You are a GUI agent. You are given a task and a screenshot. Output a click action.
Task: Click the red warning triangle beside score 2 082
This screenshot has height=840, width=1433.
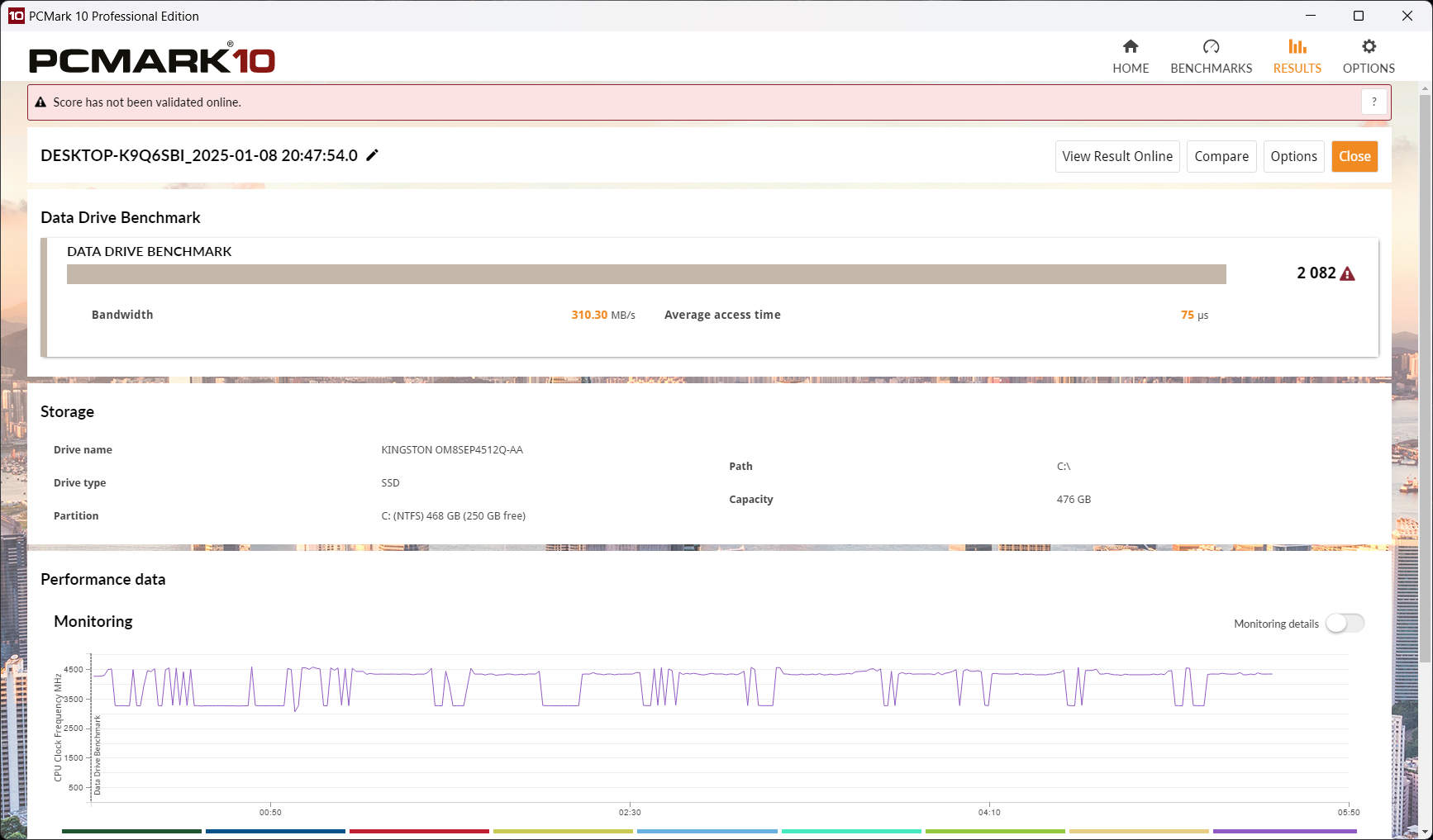pos(1347,274)
